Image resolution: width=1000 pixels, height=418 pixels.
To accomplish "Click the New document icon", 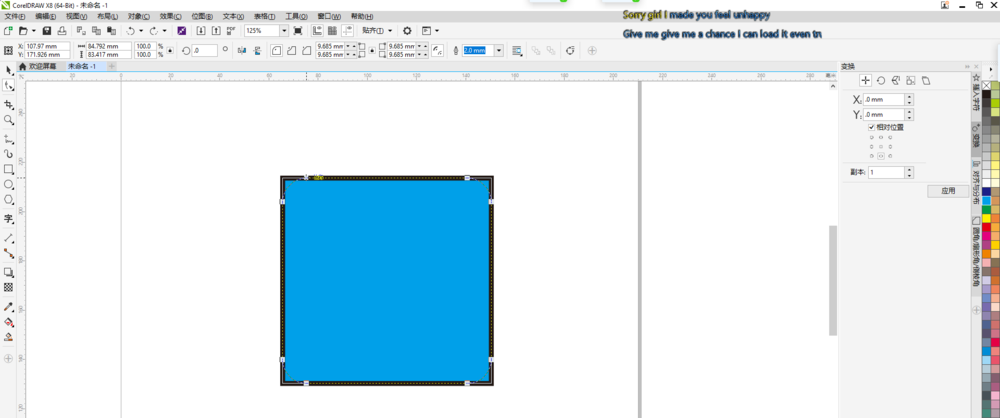I will tap(8, 31).
